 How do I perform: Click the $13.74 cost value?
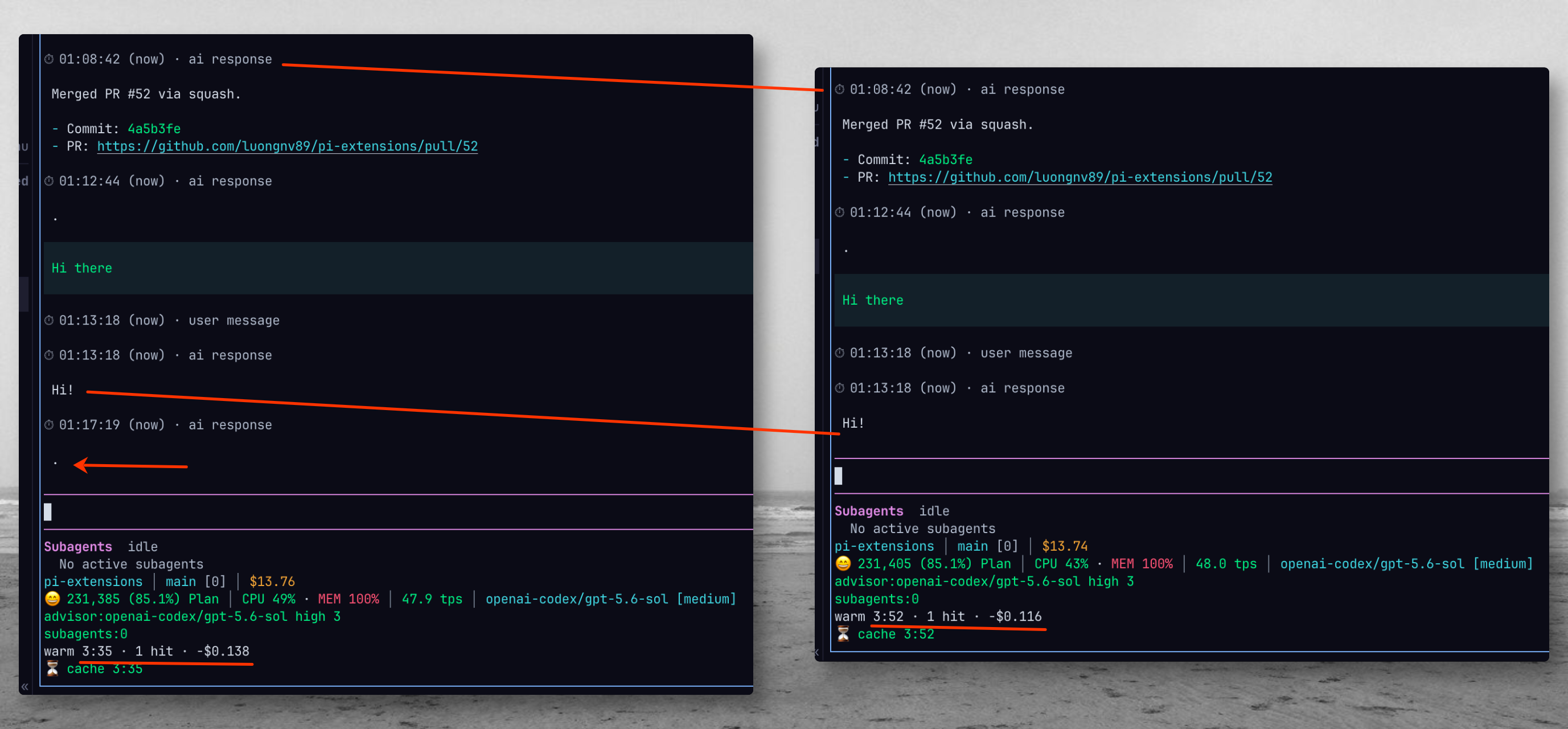point(1065,546)
